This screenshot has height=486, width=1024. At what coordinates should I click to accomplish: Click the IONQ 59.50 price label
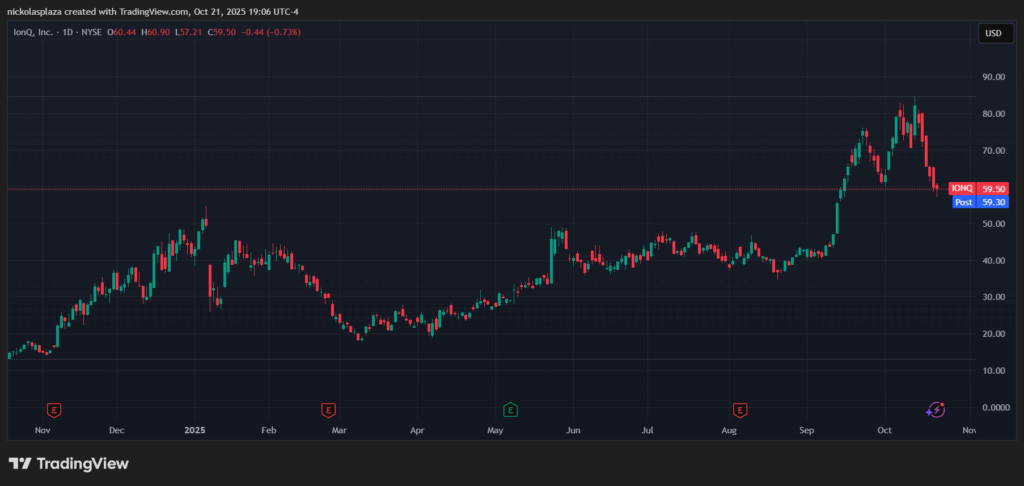click(978, 188)
